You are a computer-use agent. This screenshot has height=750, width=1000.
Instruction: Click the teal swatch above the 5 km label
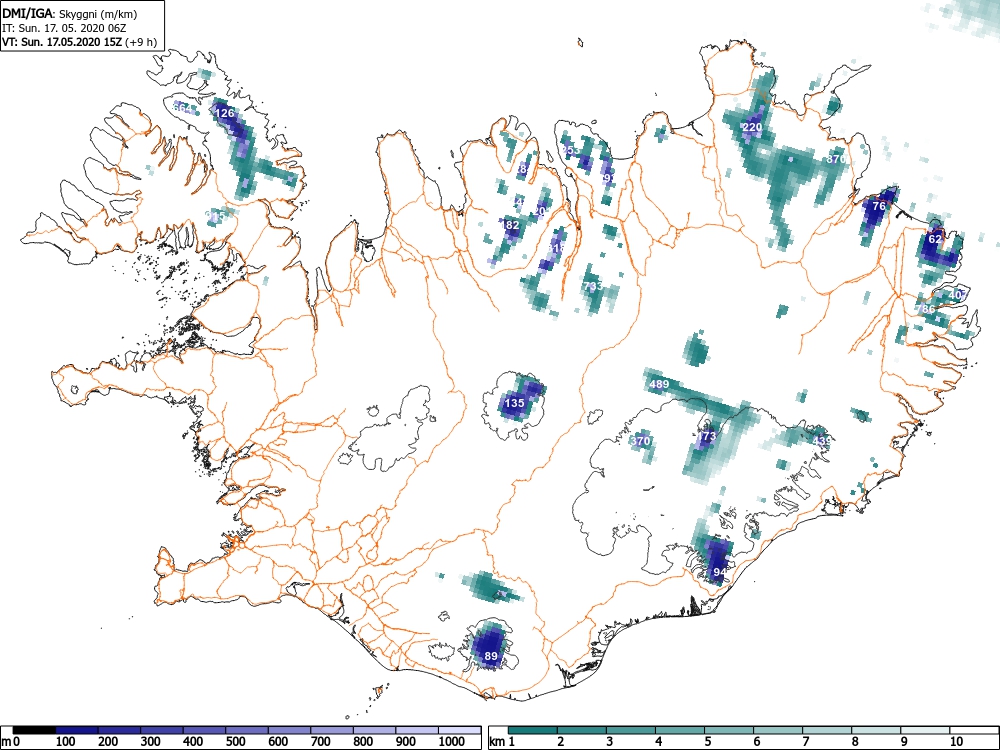point(729,730)
